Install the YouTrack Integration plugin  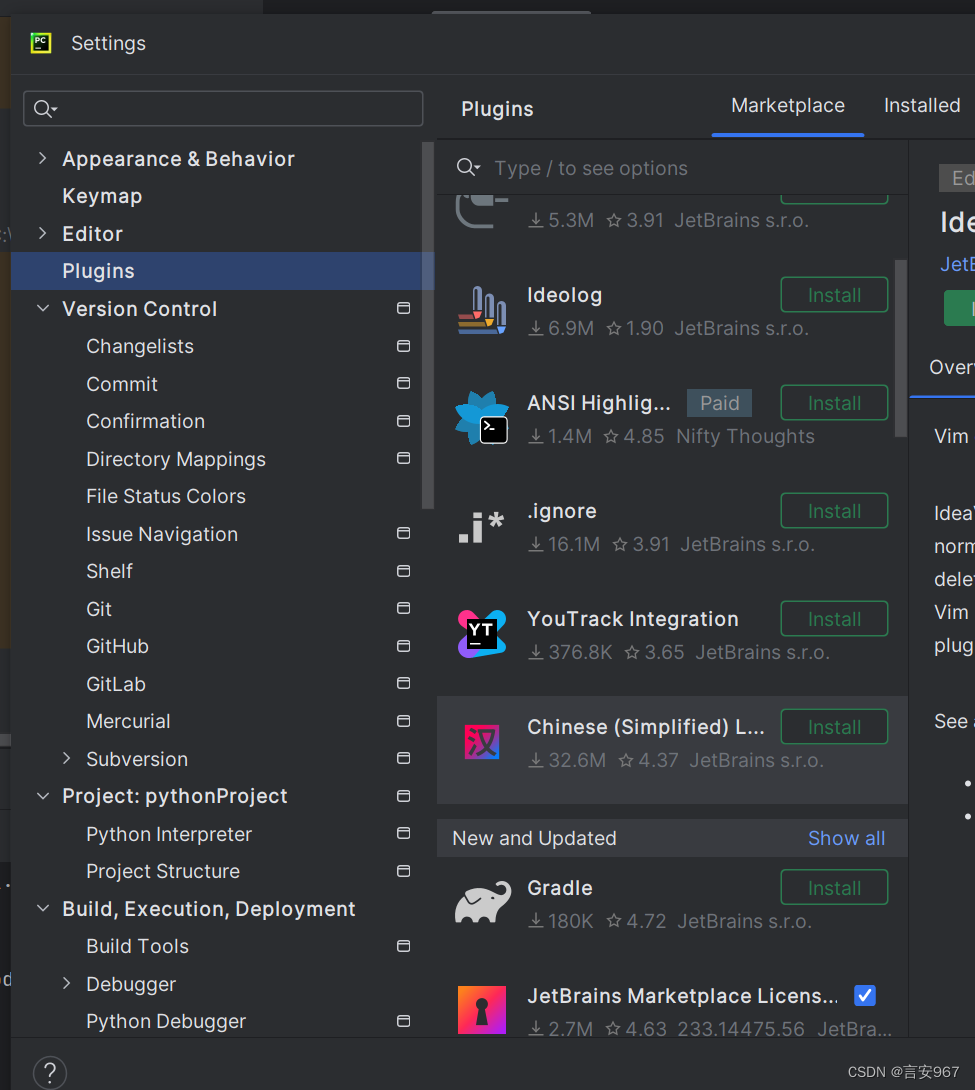834,619
